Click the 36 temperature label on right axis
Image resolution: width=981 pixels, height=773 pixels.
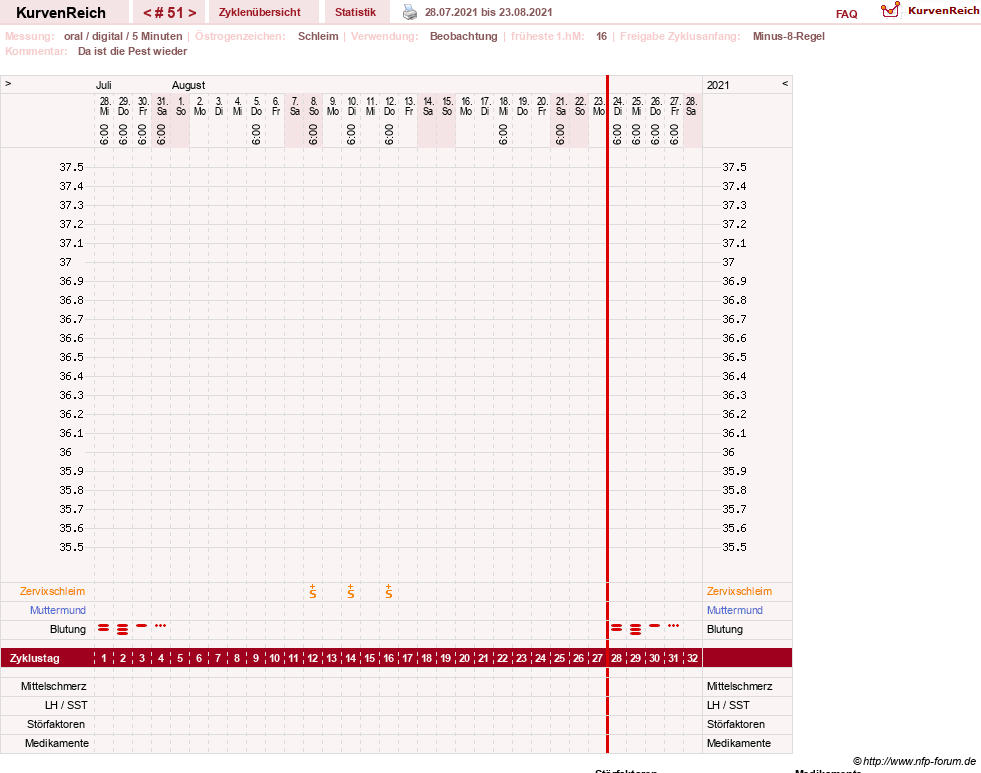coord(728,452)
